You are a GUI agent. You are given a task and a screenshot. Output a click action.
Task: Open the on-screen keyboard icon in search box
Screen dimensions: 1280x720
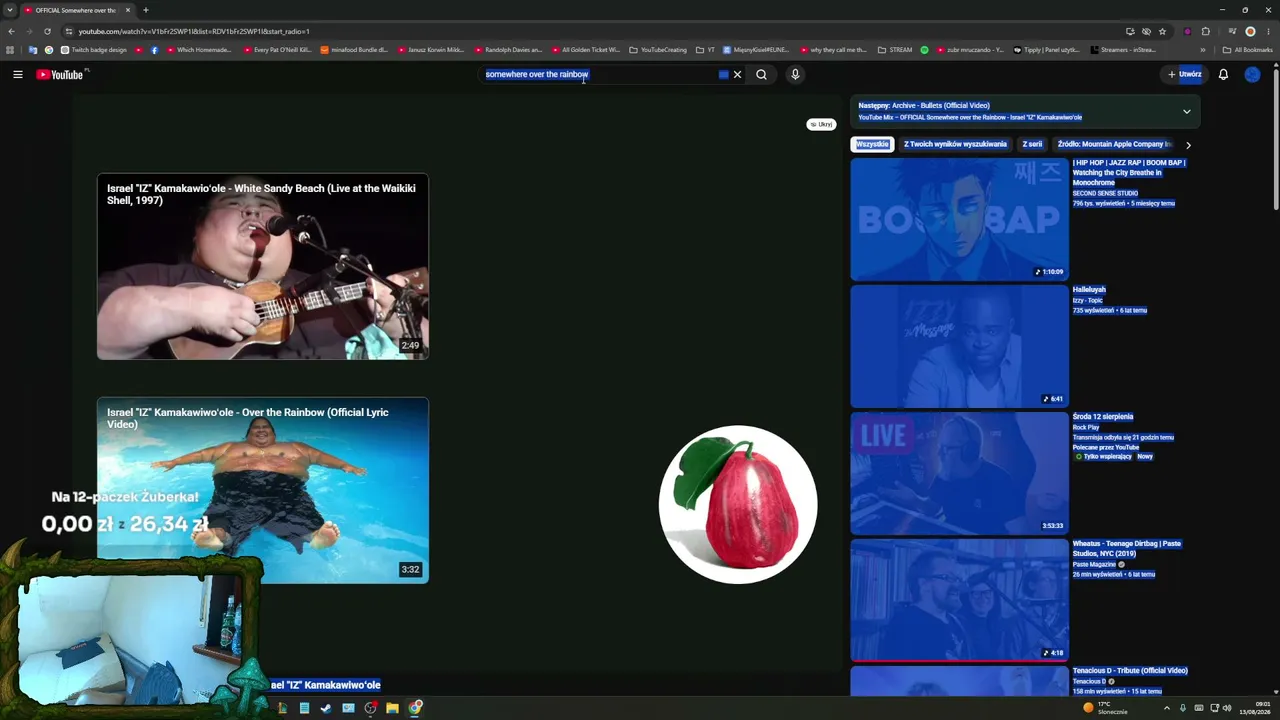724,74
